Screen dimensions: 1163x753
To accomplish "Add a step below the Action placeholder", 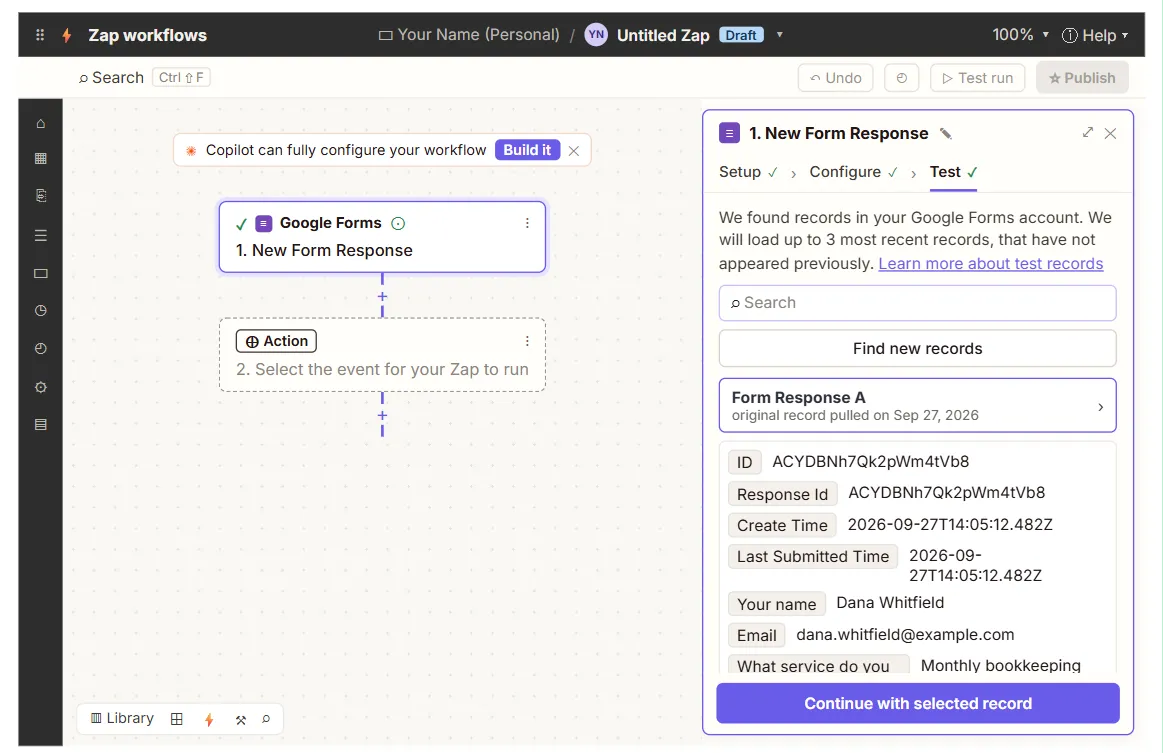I will [x=382, y=415].
